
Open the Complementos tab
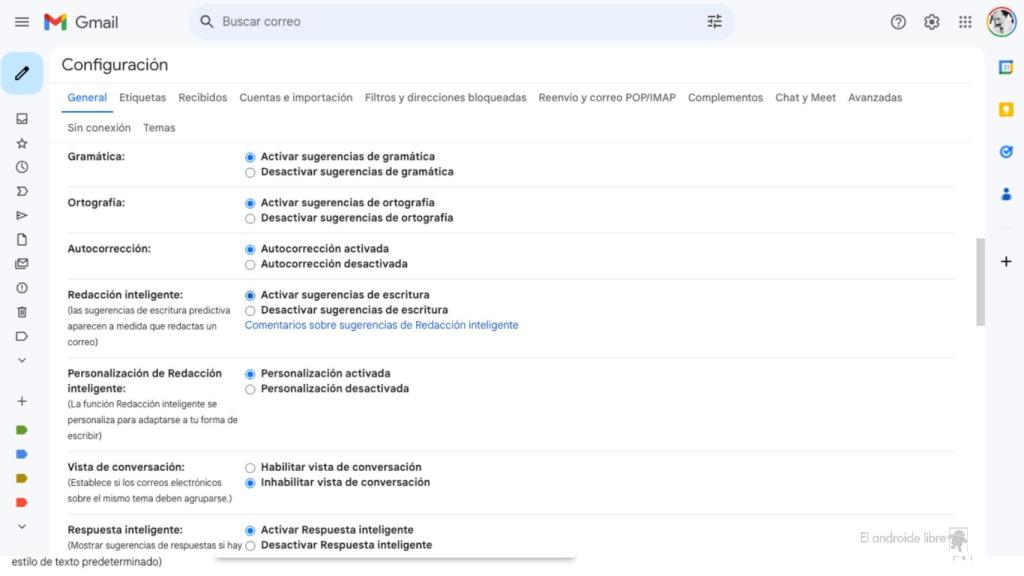click(725, 97)
